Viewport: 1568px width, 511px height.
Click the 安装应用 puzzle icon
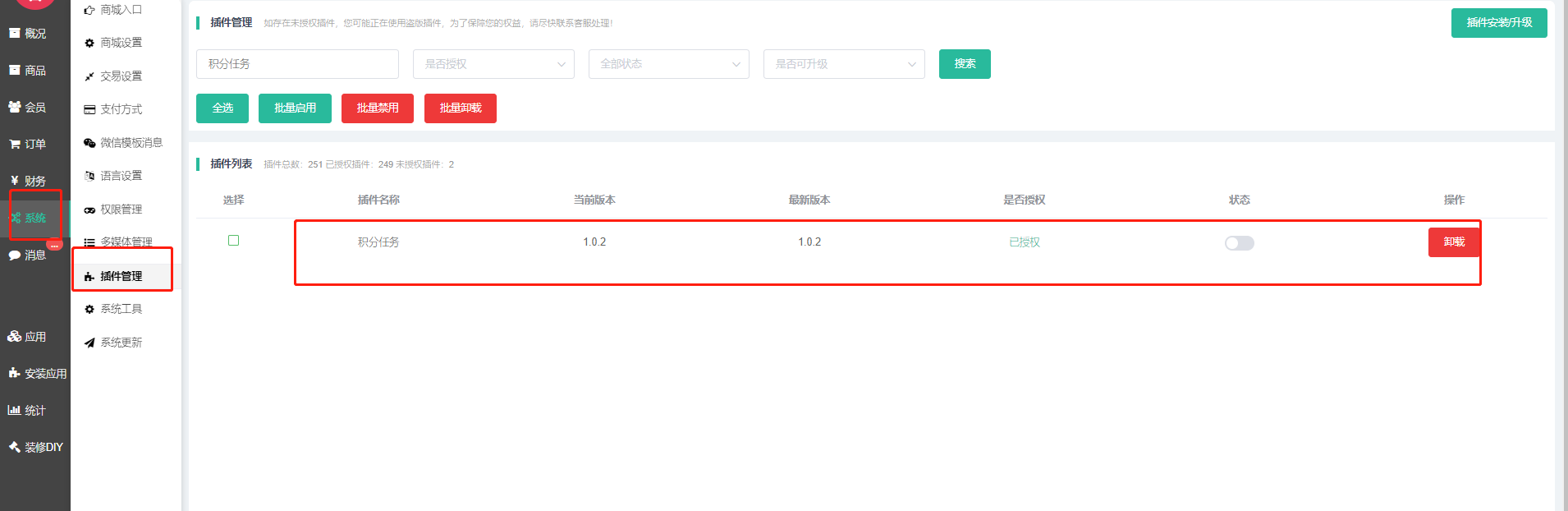[14, 373]
